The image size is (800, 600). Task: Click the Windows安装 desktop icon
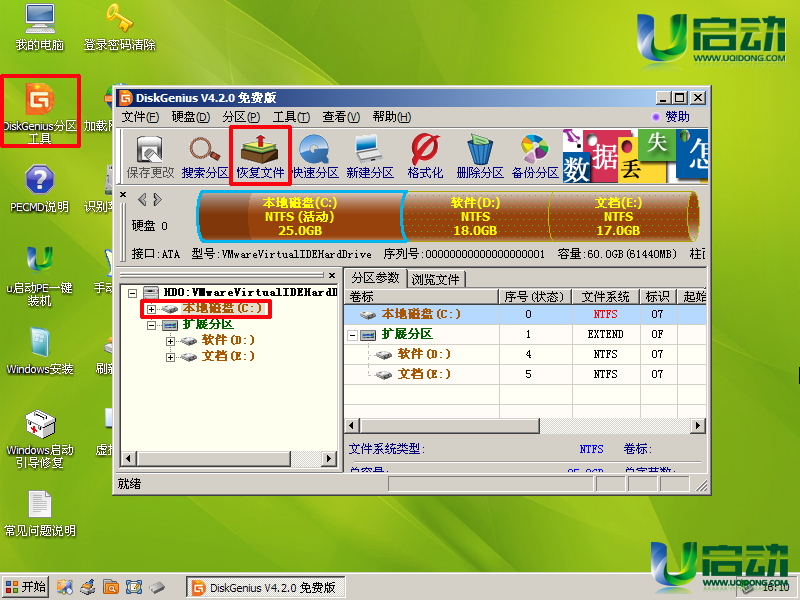(40, 351)
